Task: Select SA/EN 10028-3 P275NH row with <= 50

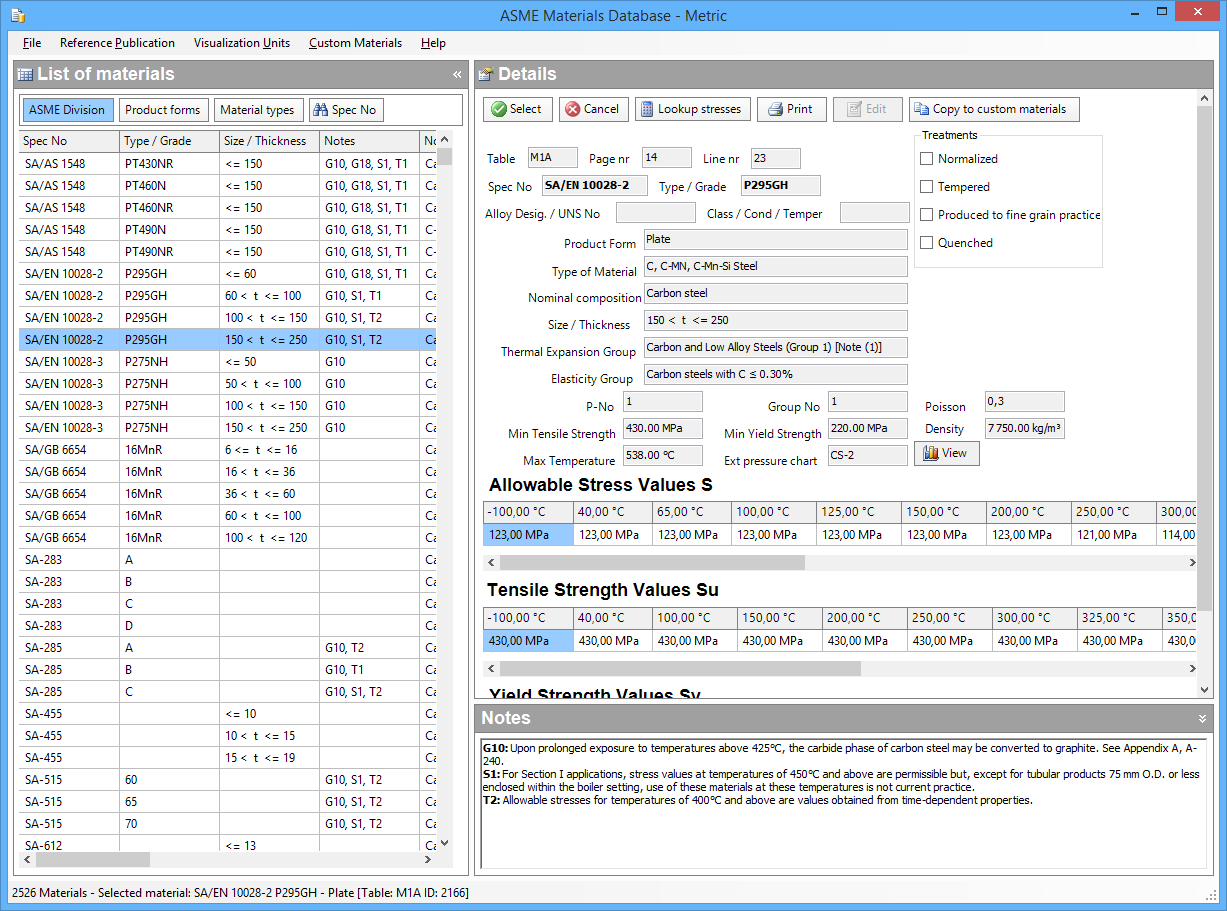Action: click(228, 362)
